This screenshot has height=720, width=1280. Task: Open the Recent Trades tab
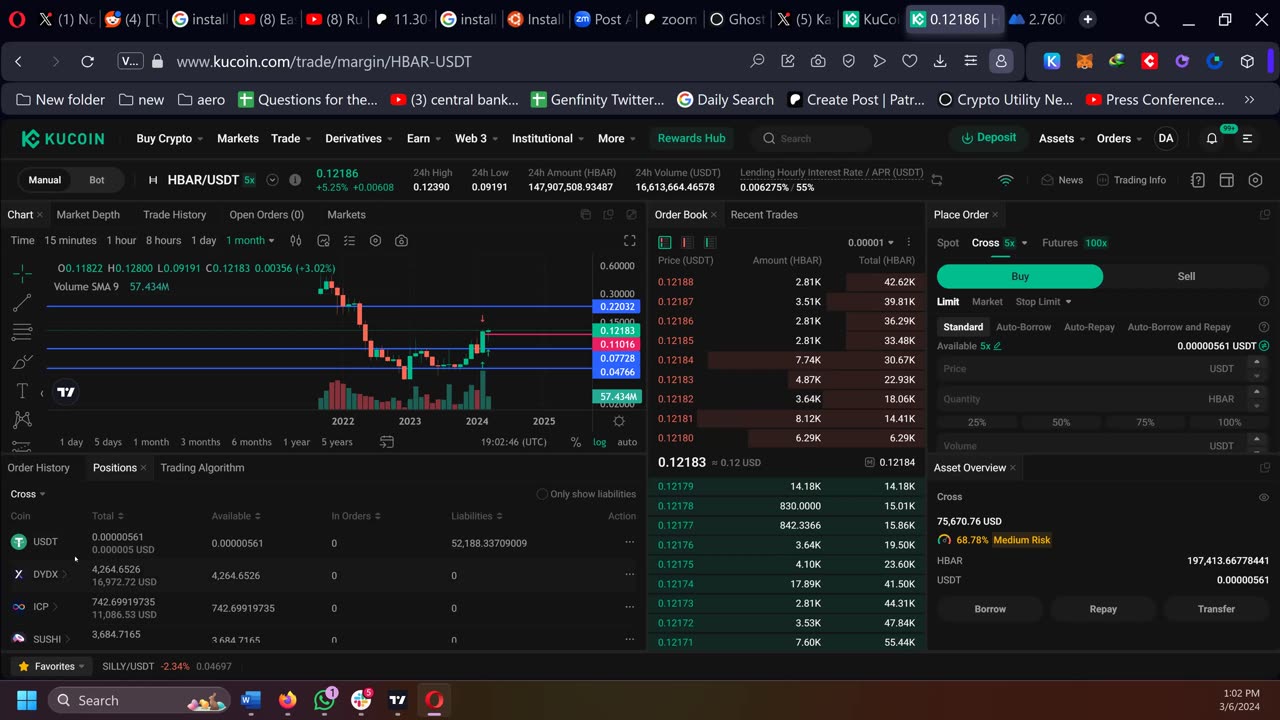tap(764, 215)
